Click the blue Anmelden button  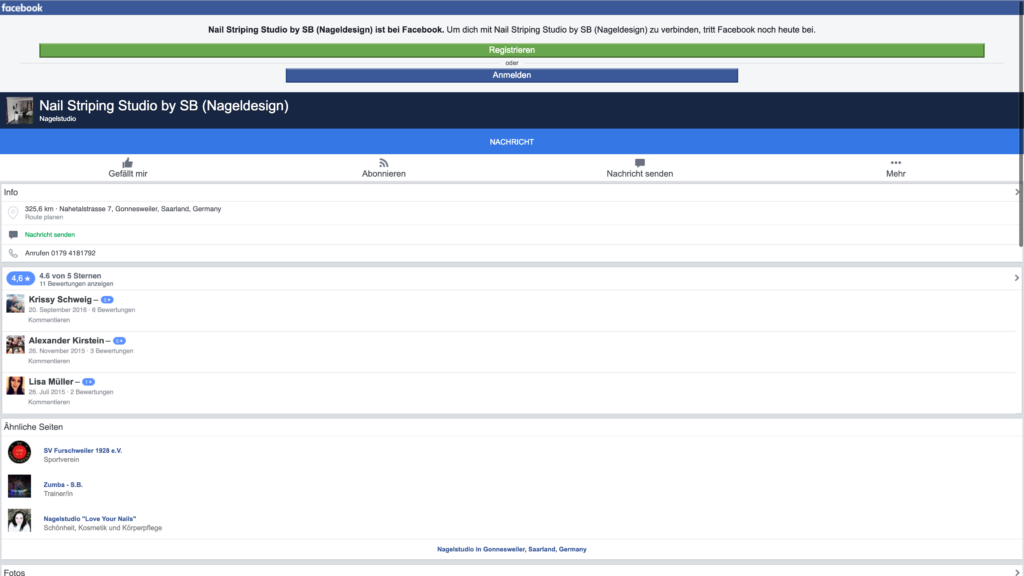pos(511,75)
